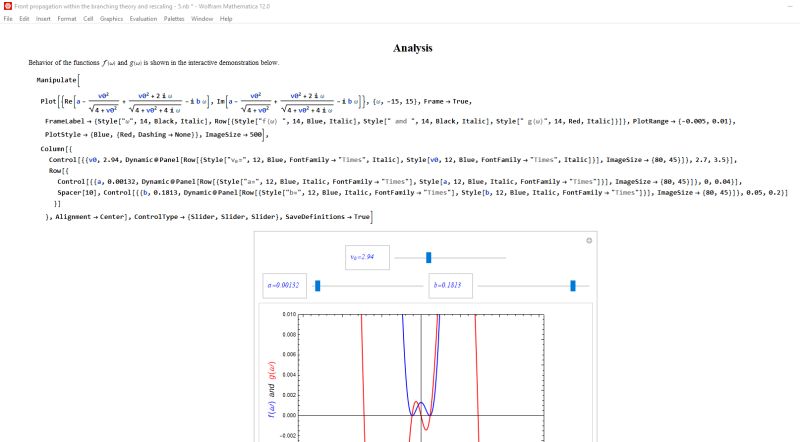Click the Mathematica app icon in title bar
800x442 pixels.
[7, 6]
